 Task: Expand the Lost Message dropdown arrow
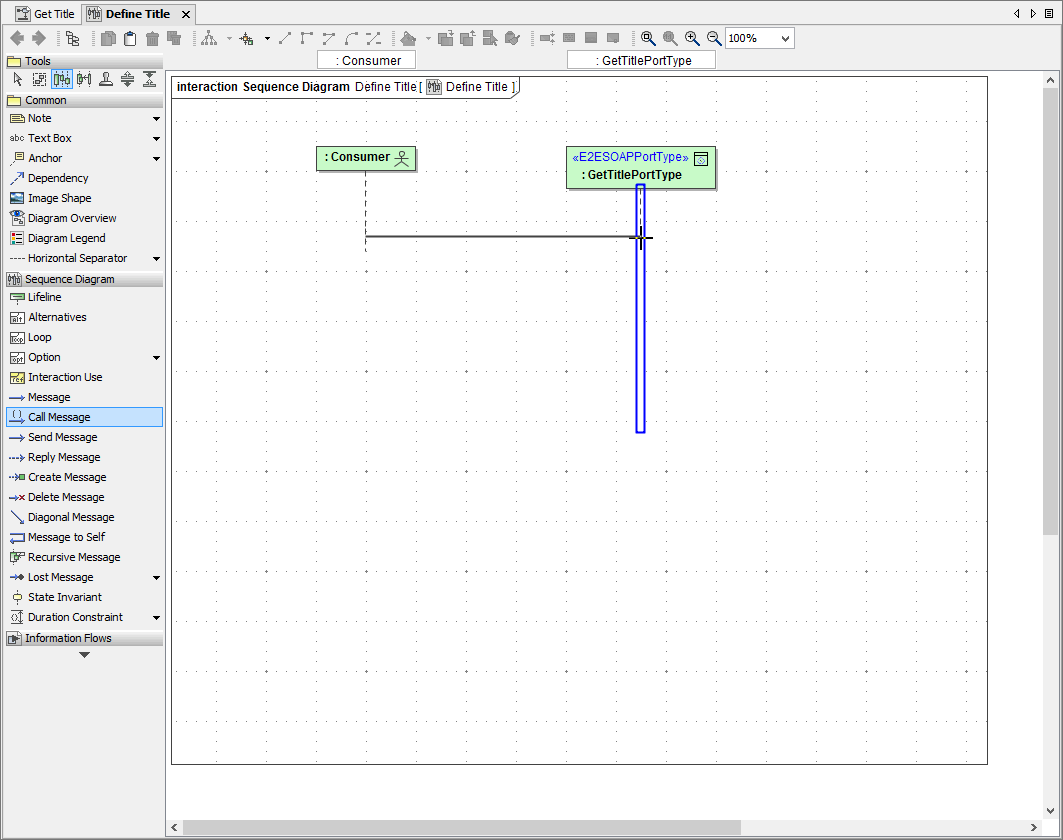[156, 578]
